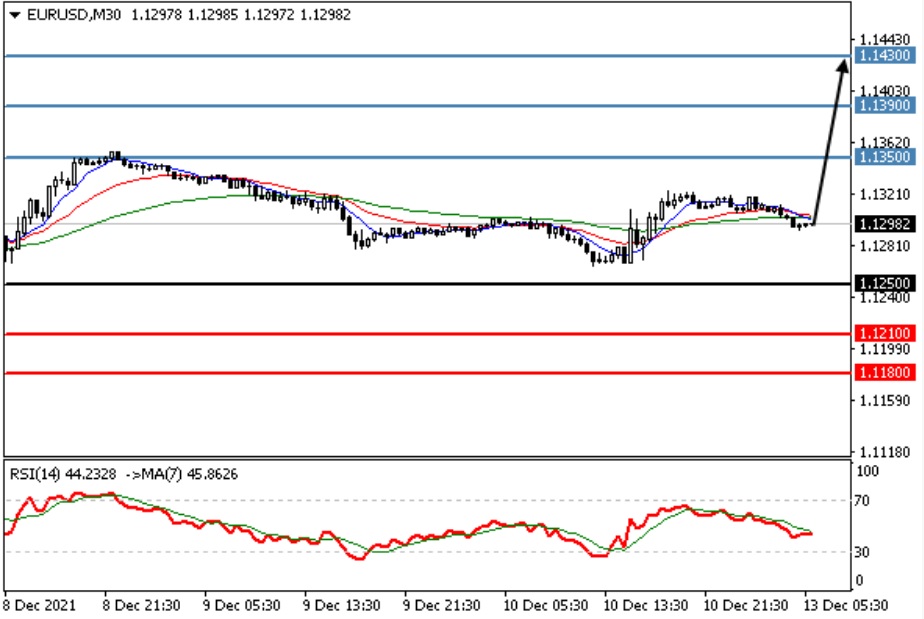
Task: Click the 10 Dec 21:30 time label
Action: click(x=745, y=605)
